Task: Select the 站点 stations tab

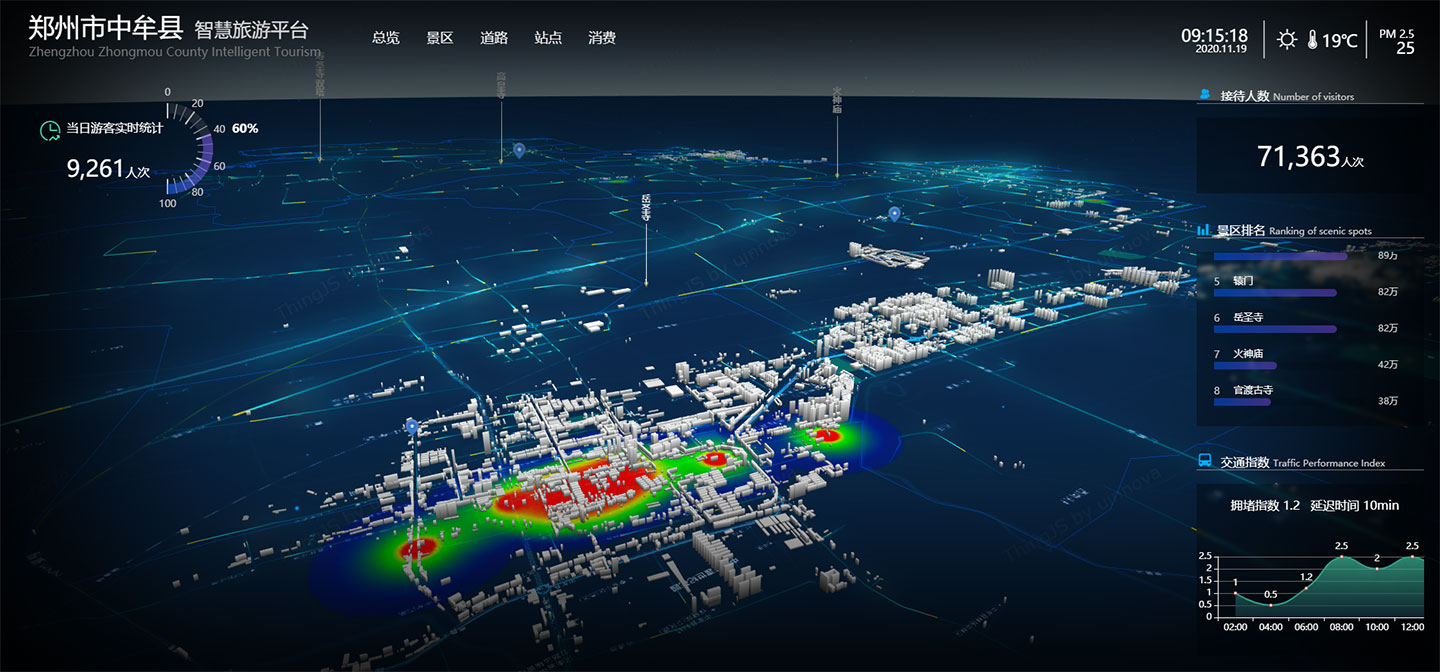Action: pos(548,38)
